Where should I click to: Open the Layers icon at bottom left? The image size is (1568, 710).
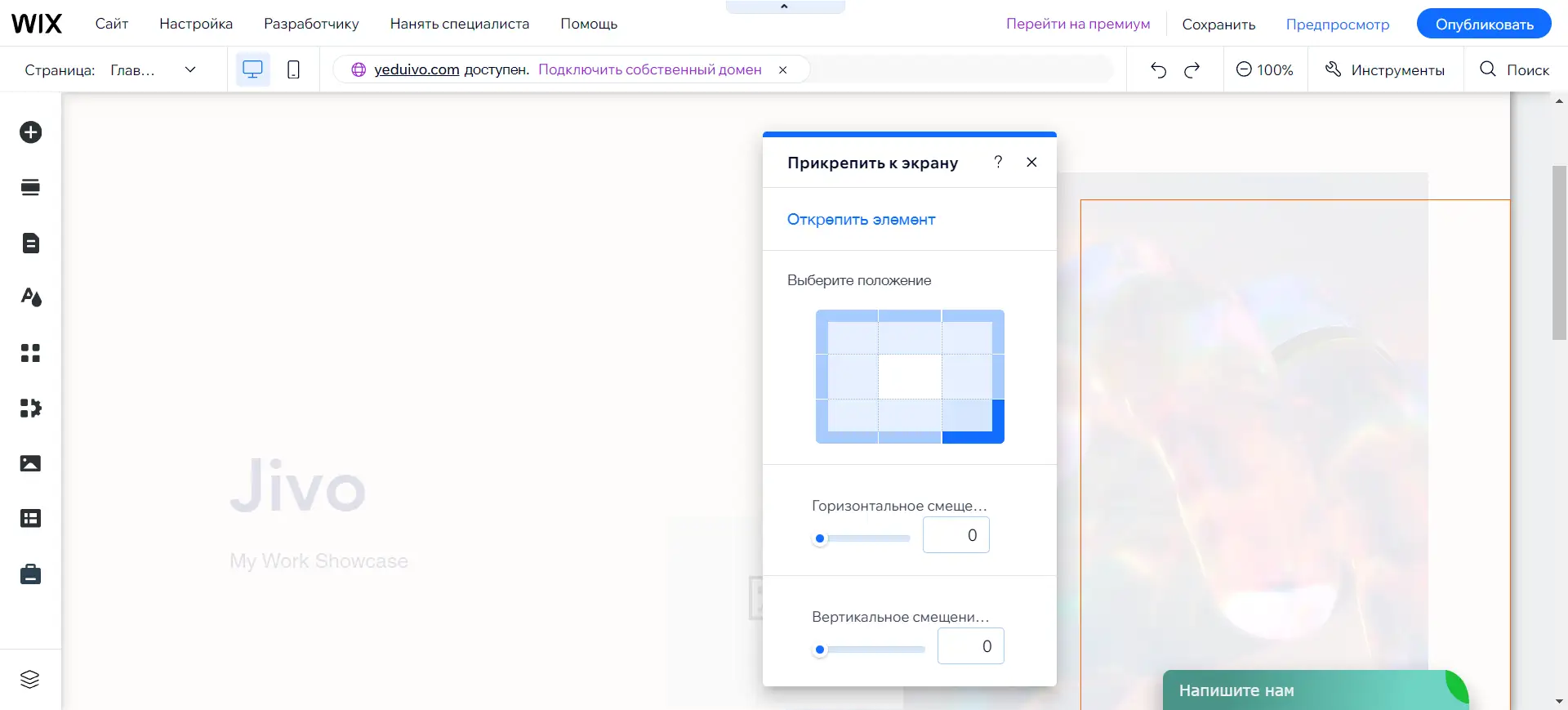(x=30, y=679)
